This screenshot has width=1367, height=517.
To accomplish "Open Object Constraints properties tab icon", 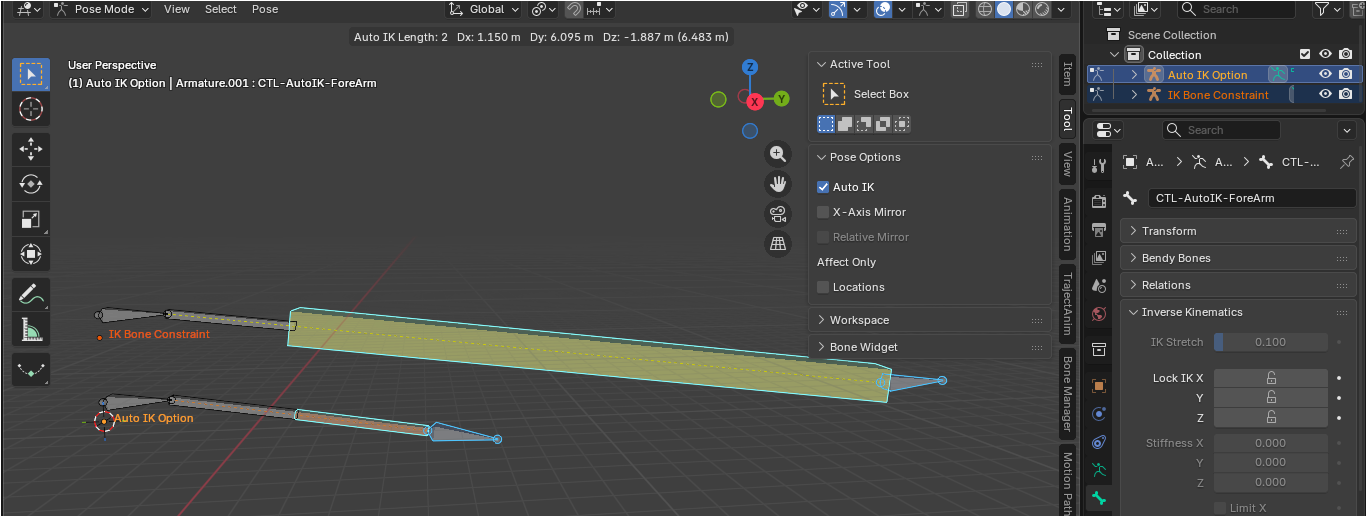I will click(1099, 442).
